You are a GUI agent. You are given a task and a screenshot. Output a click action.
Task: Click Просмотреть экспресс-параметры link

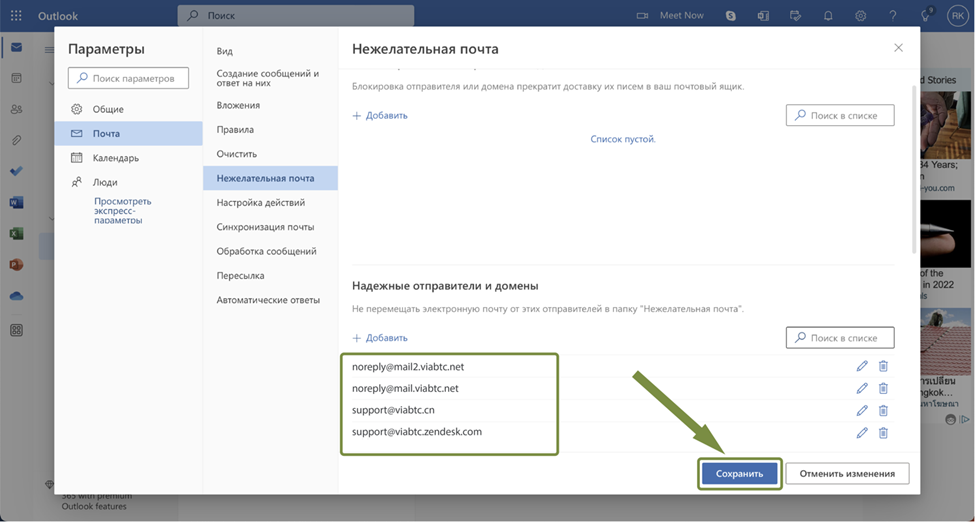(x=122, y=210)
